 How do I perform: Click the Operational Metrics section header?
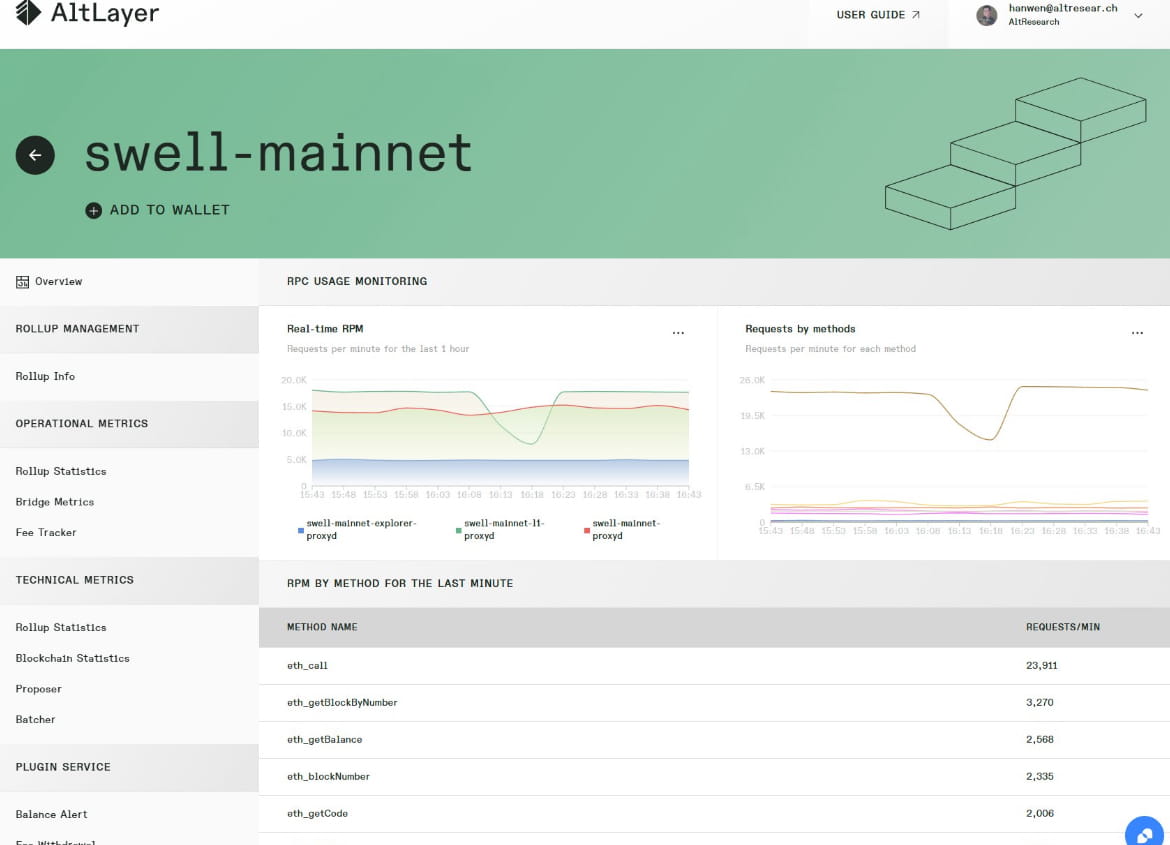click(x=129, y=424)
